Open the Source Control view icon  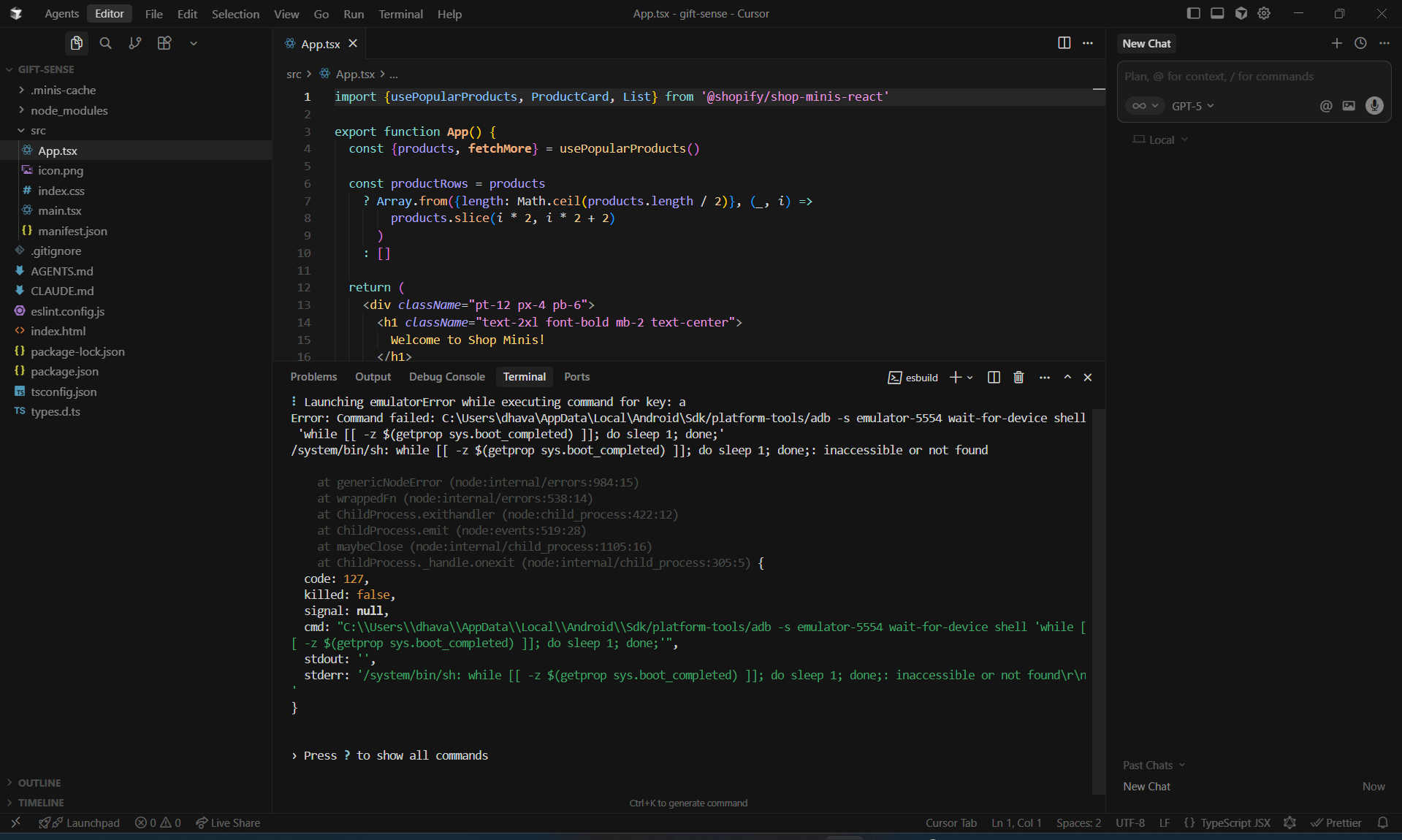click(x=135, y=43)
